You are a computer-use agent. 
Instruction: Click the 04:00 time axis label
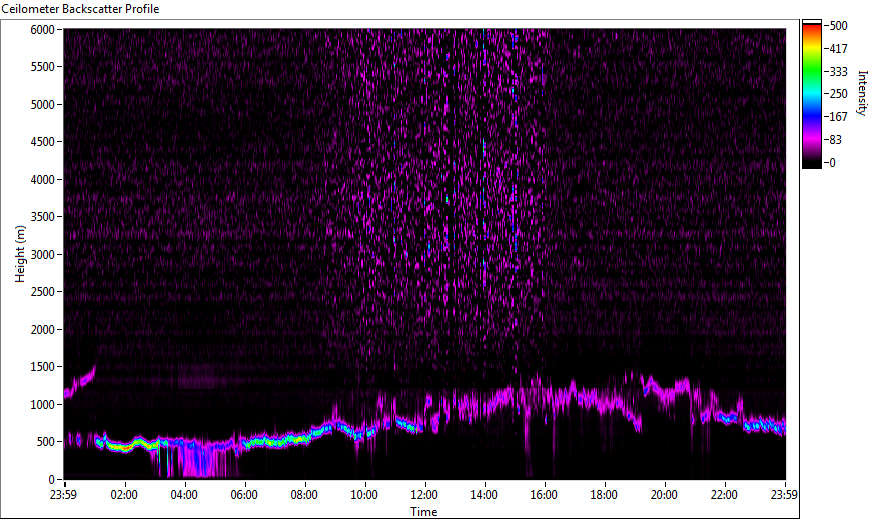[184, 495]
